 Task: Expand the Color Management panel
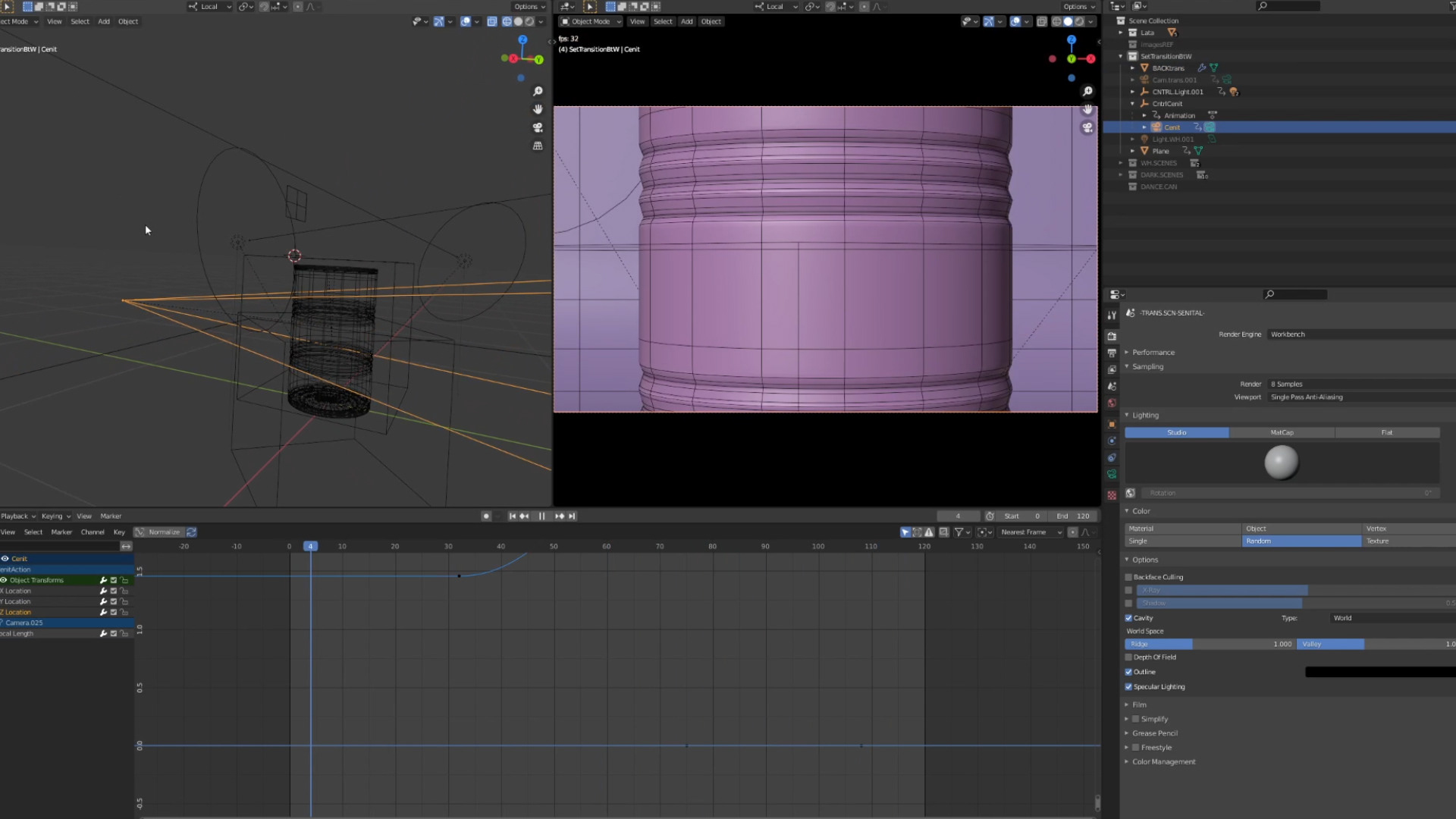click(x=1163, y=762)
